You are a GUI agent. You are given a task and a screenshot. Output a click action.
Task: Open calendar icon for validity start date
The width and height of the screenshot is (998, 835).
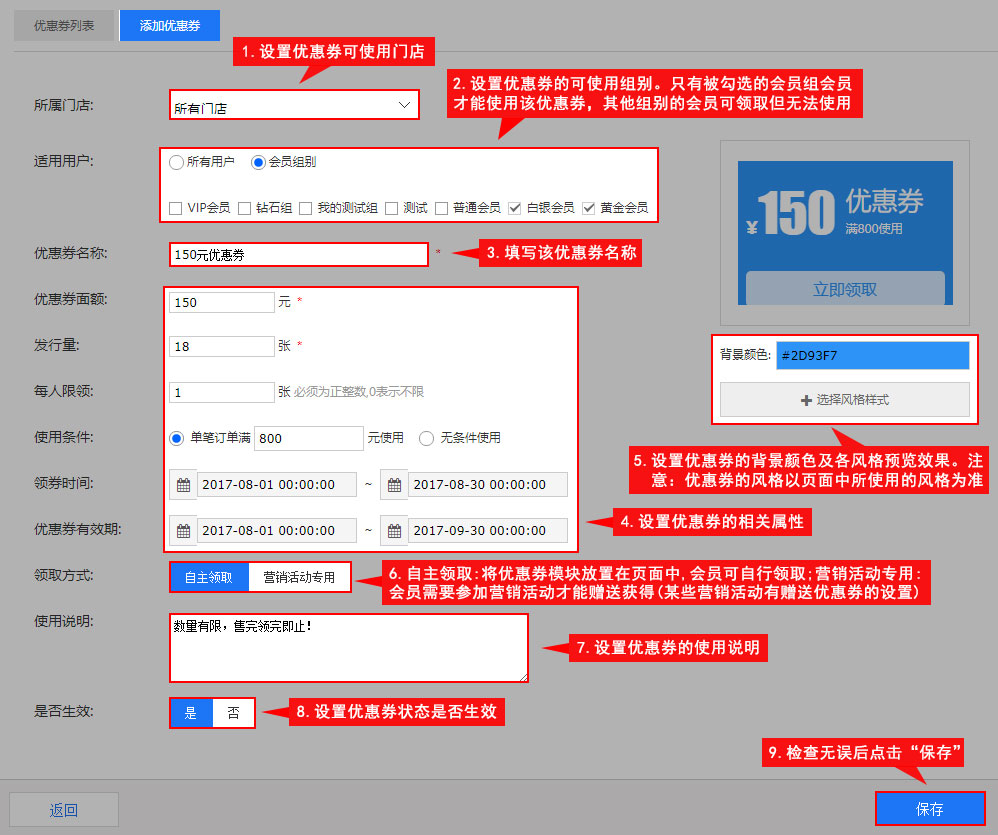coord(183,531)
